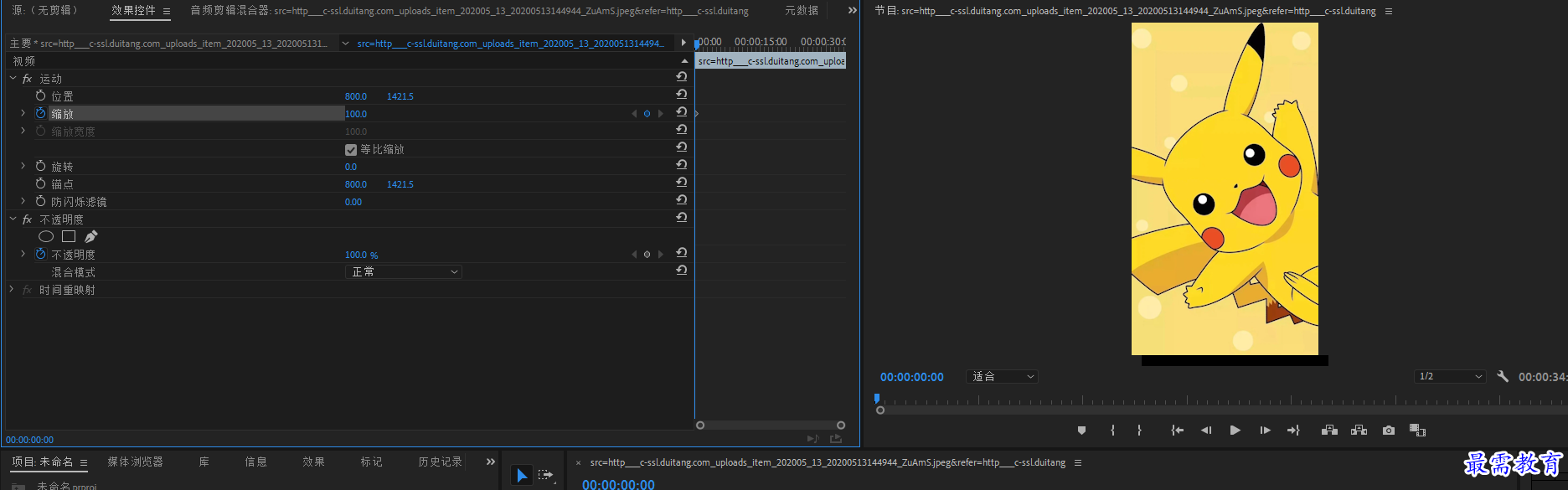
Task: Click the program monitor playhead timecode 00:00:00:00
Action: tap(911, 377)
